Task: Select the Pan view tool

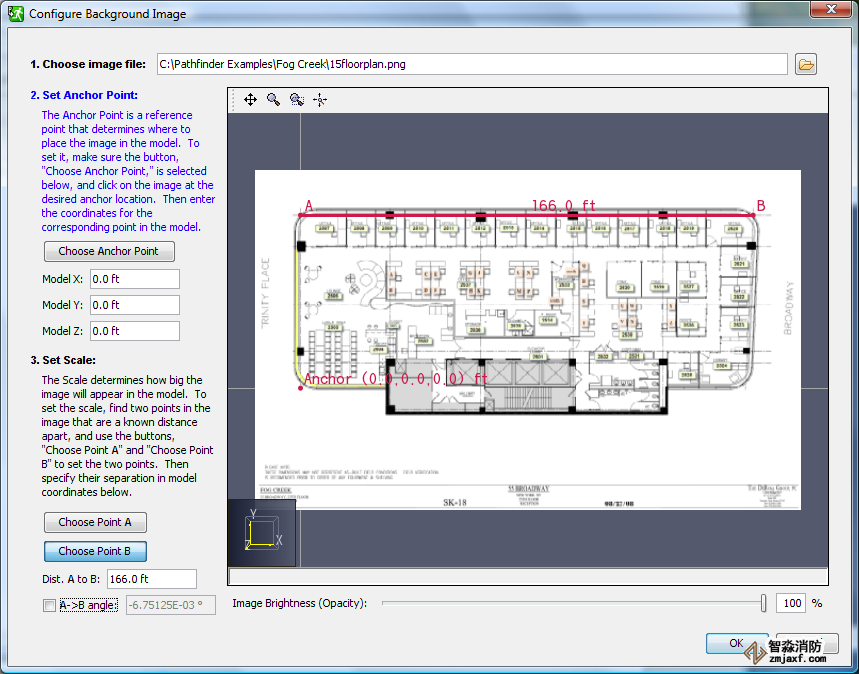Action: [250, 100]
